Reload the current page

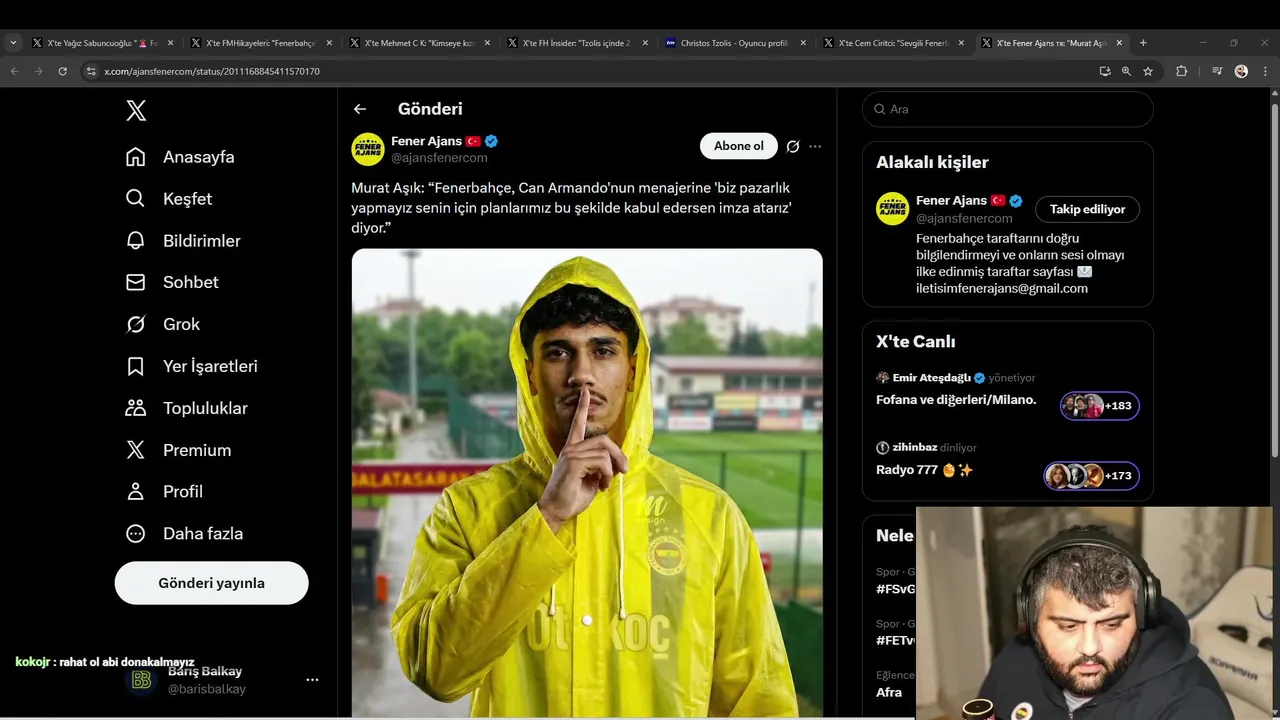click(x=63, y=71)
